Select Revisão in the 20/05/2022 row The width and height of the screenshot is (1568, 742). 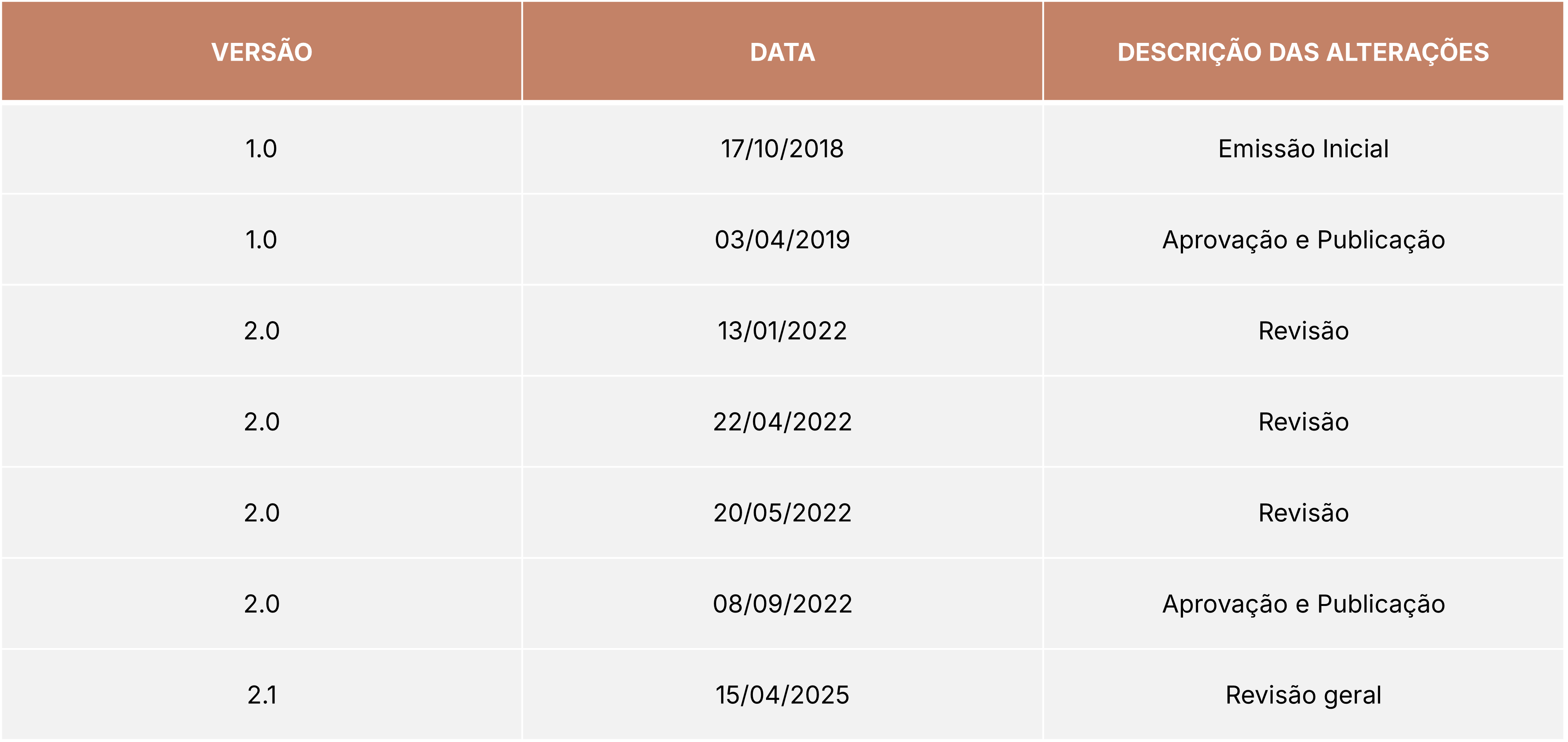tap(1303, 512)
